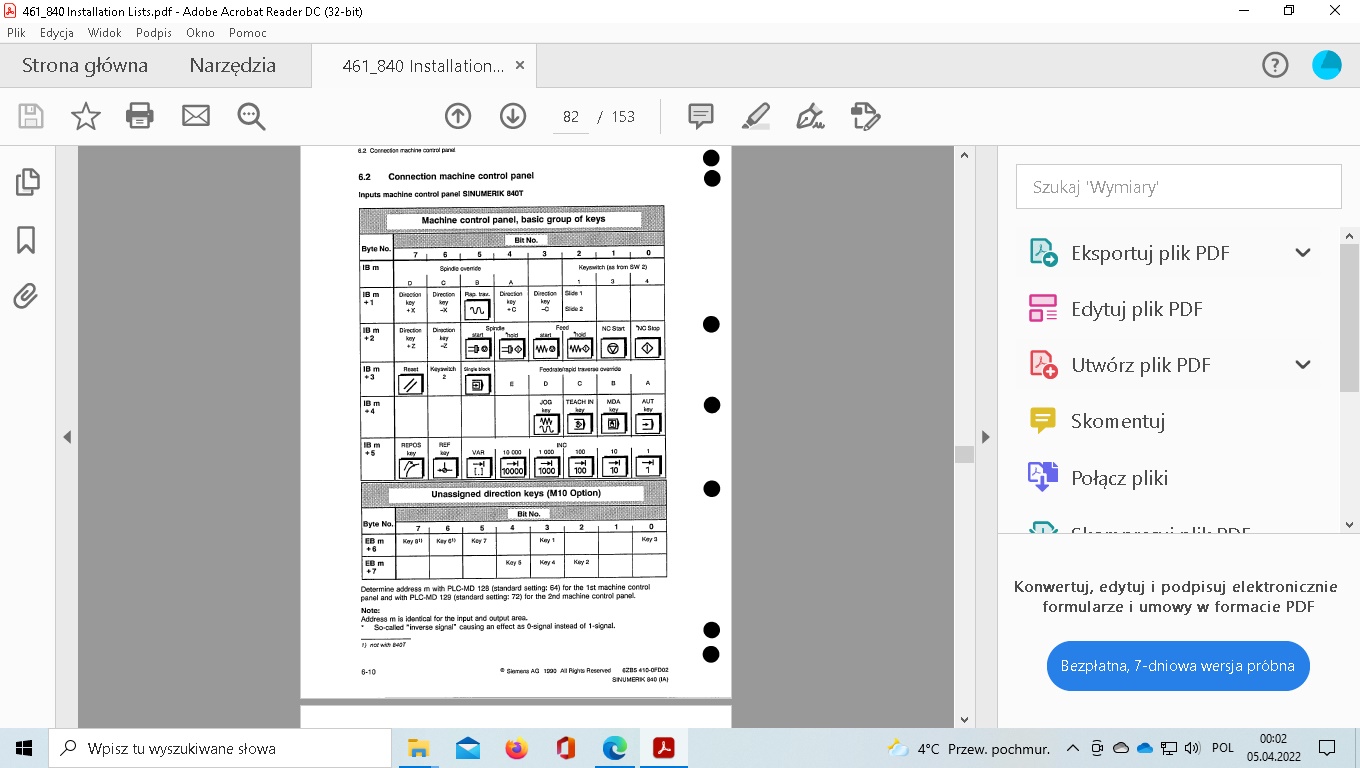Screen dimensions: 1360x768
Task: Open Mail app from the taskbar
Action: tap(467, 748)
